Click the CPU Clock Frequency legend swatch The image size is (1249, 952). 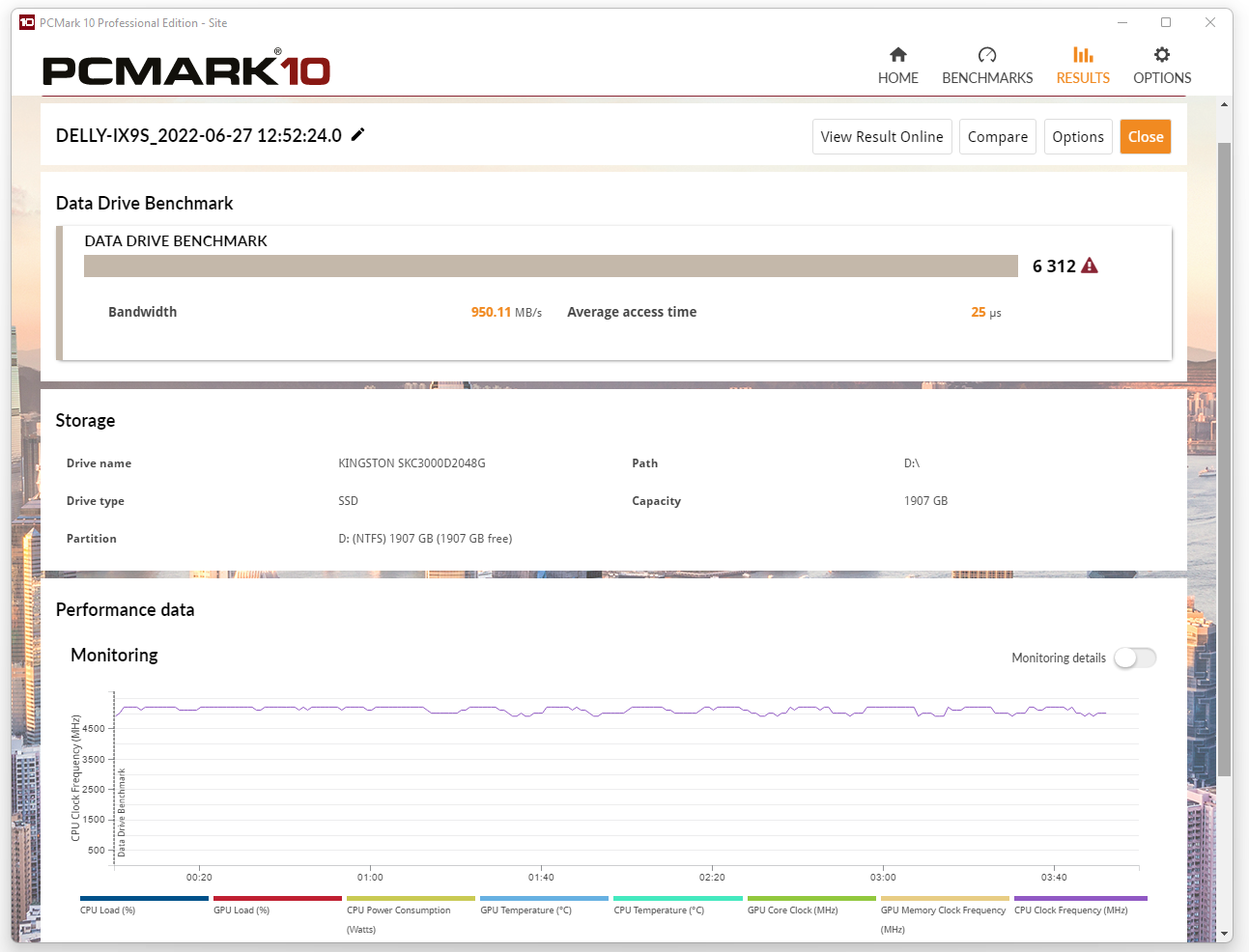point(1081,898)
